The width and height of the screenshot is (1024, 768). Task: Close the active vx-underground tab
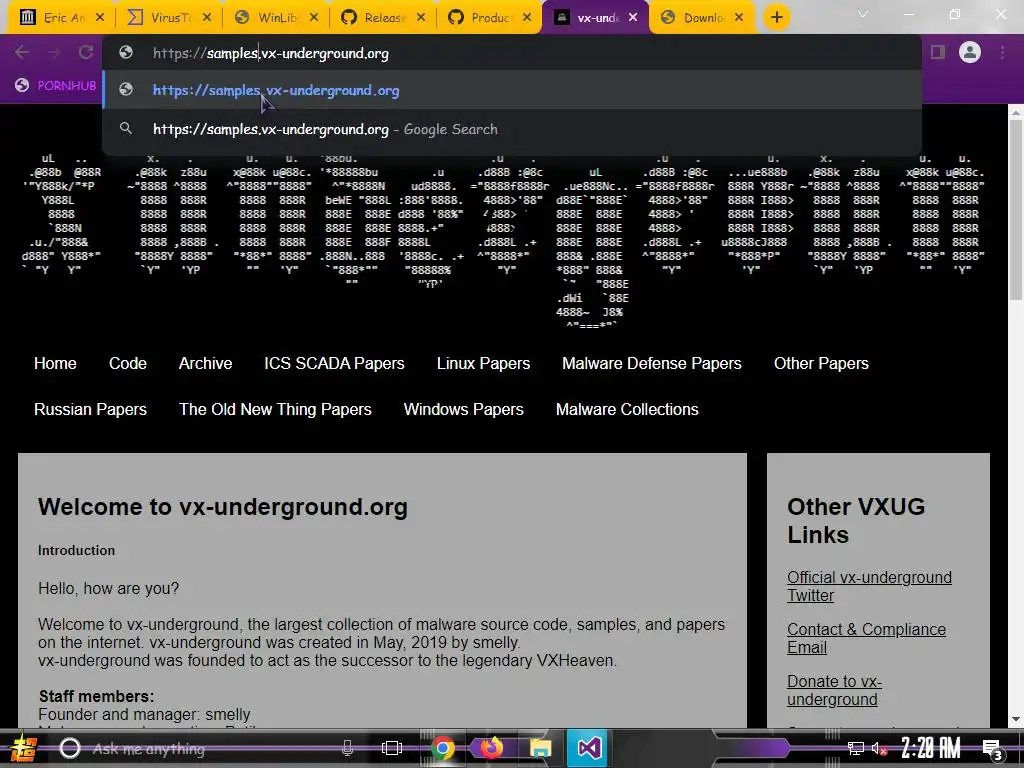[x=633, y=18]
